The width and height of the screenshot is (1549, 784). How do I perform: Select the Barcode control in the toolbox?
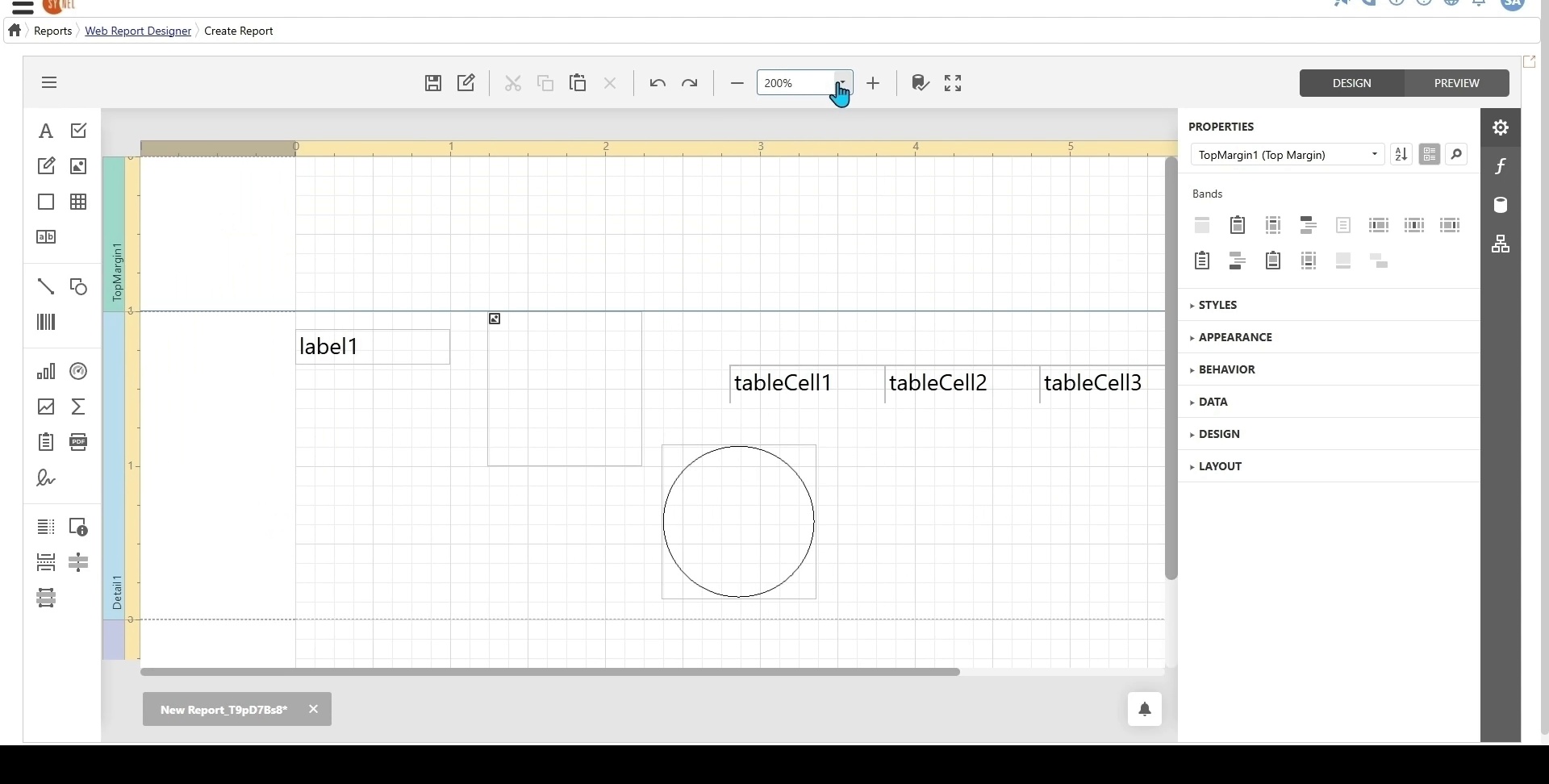pyautogui.click(x=46, y=323)
